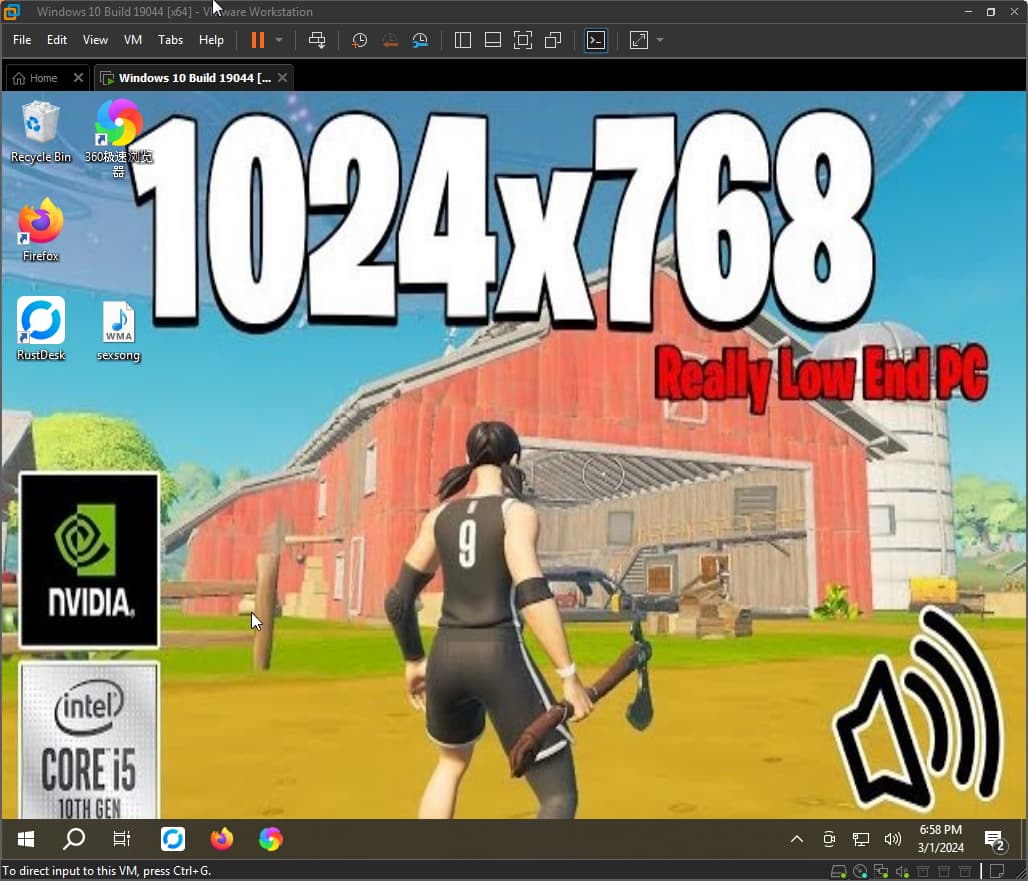1028x881 pixels.
Task: Click the CD/DVD drive status icon
Action: pos(860,872)
